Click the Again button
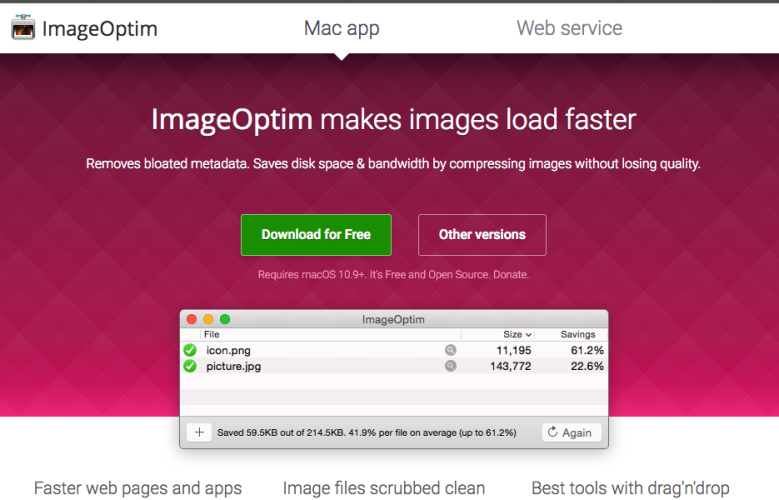Screen dimensions: 779x500 click(x=571, y=432)
